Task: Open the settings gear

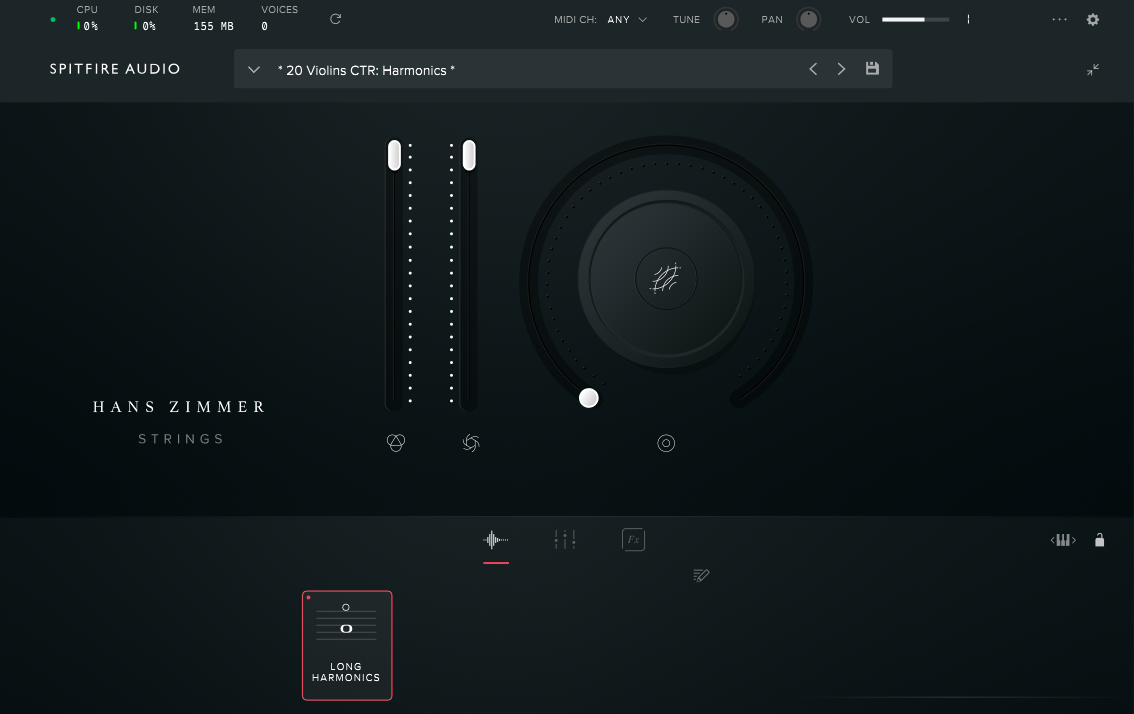Action: tap(1093, 19)
